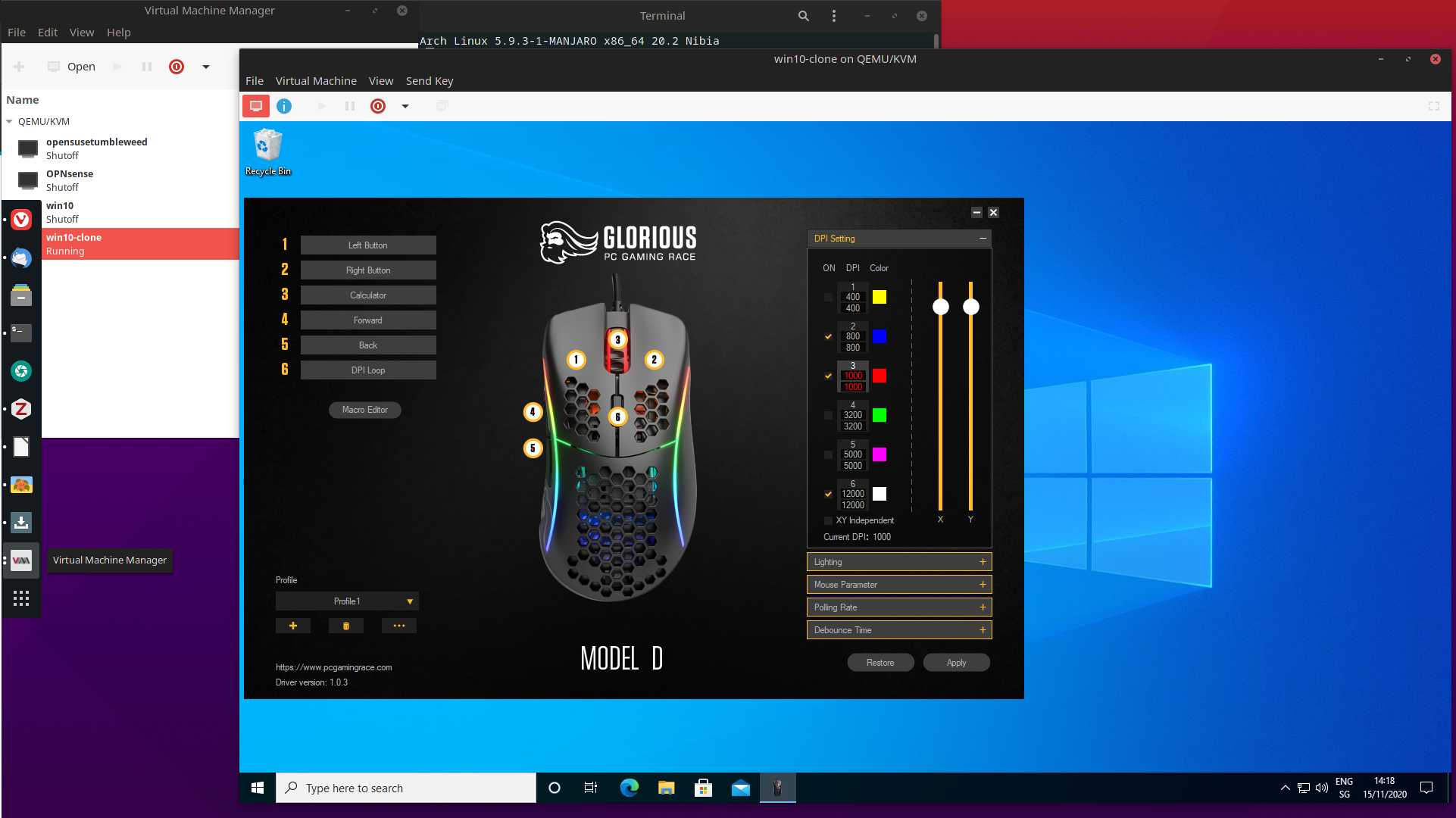This screenshot has height=818, width=1456.
Task: Open File menu in win10-clone viewer
Action: pyautogui.click(x=255, y=81)
